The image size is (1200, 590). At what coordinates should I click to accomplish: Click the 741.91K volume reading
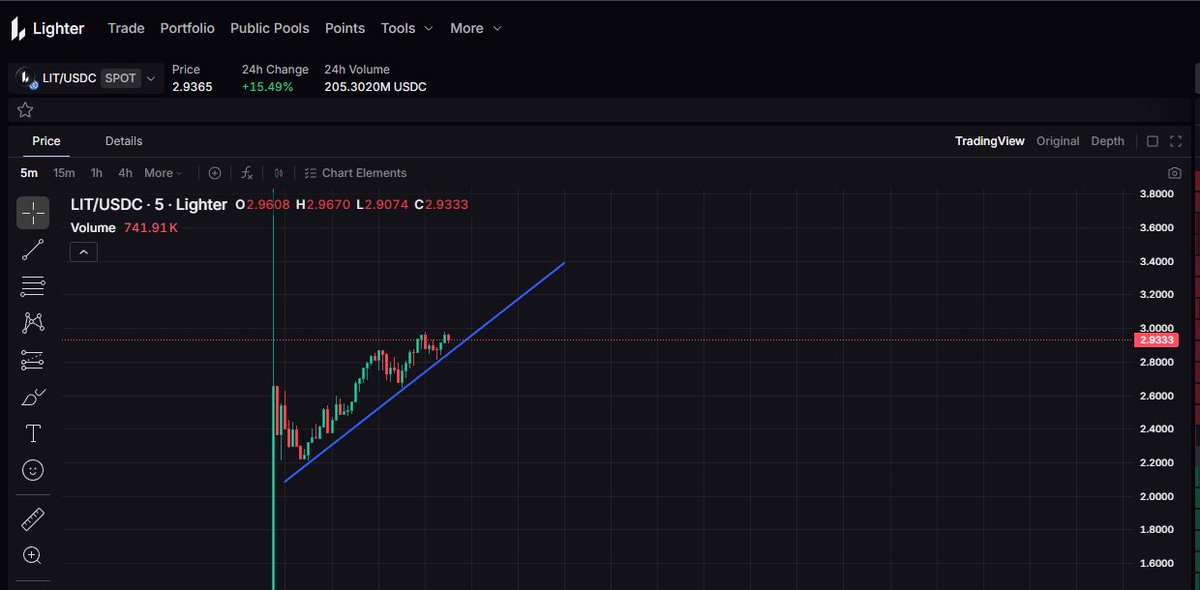coord(151,227)
